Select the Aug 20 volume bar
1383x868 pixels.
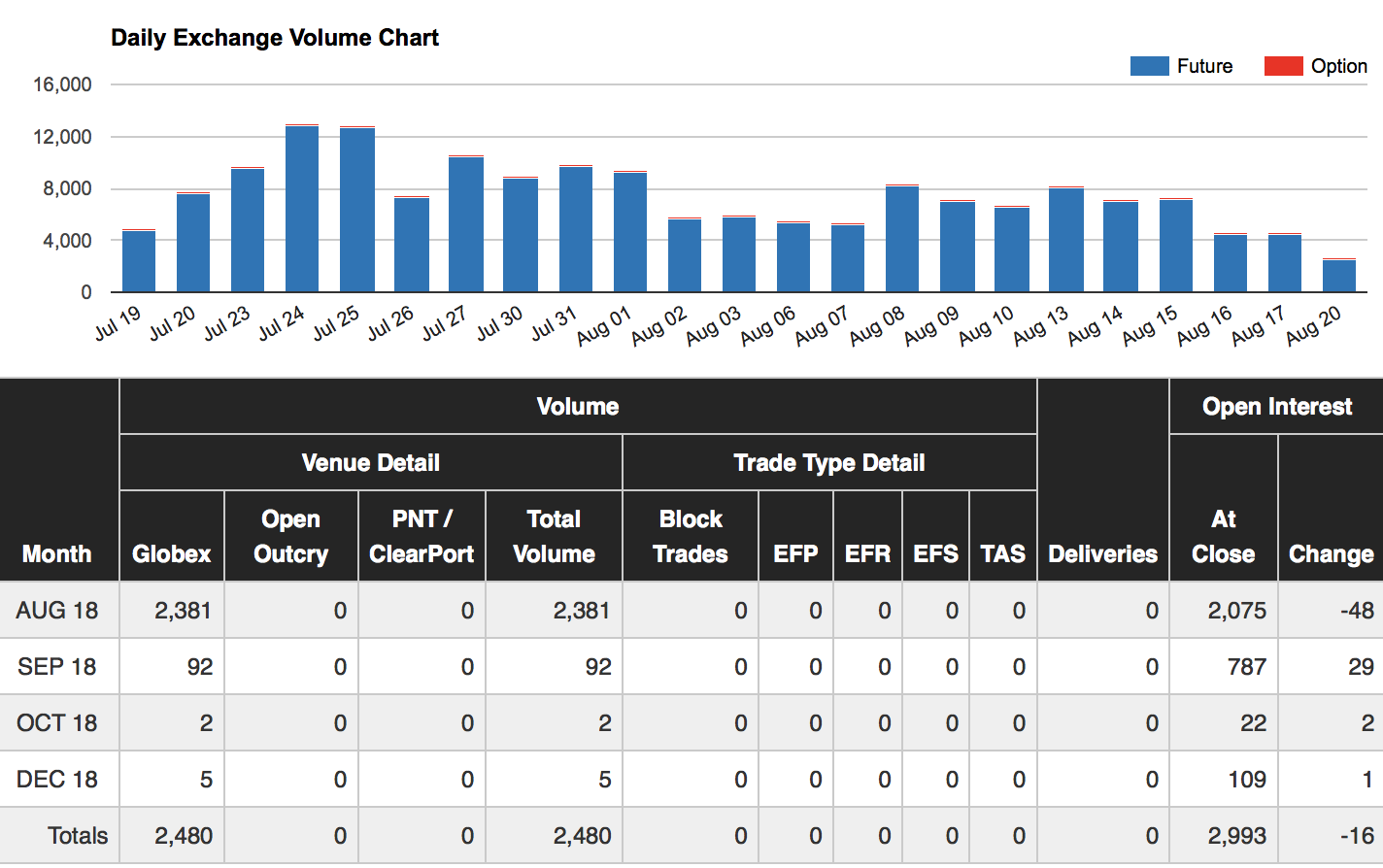1339,275
